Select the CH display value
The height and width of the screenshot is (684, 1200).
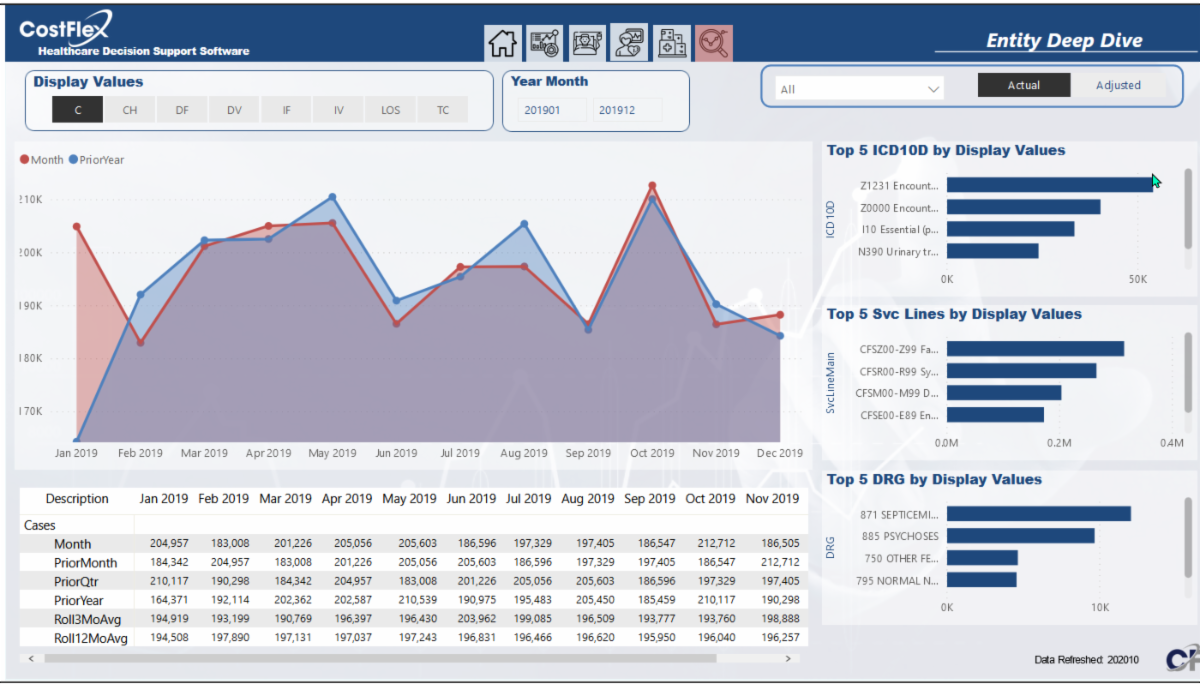coord(130,111)
